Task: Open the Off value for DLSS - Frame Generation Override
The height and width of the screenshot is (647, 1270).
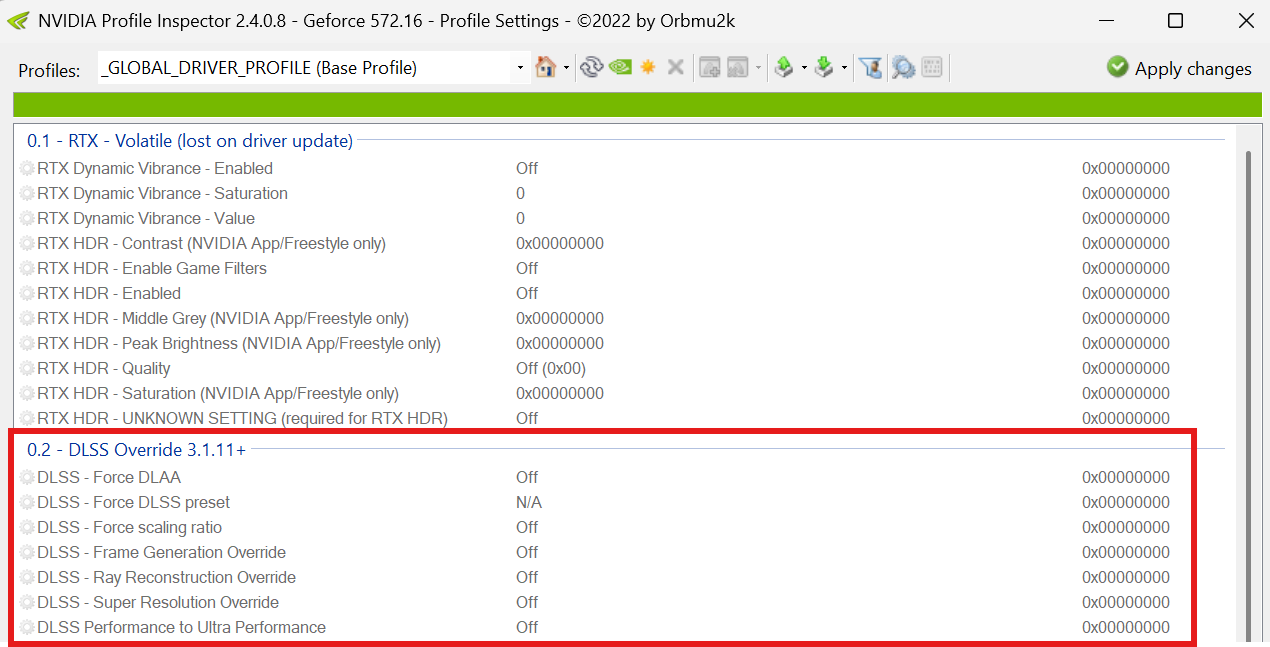Action: pos(527,552)
